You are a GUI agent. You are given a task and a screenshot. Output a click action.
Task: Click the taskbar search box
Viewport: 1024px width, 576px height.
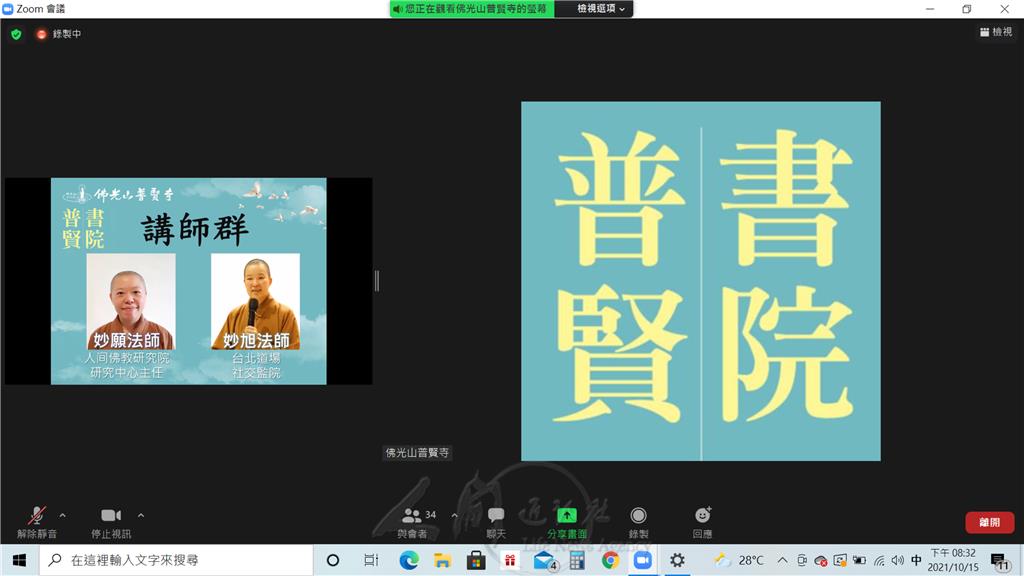click(176, 560)
